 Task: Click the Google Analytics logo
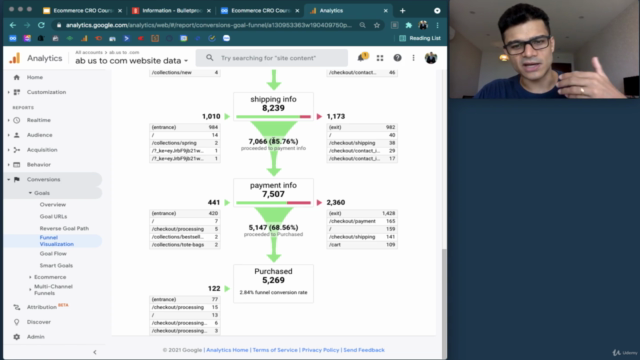[x=15, y=58]
